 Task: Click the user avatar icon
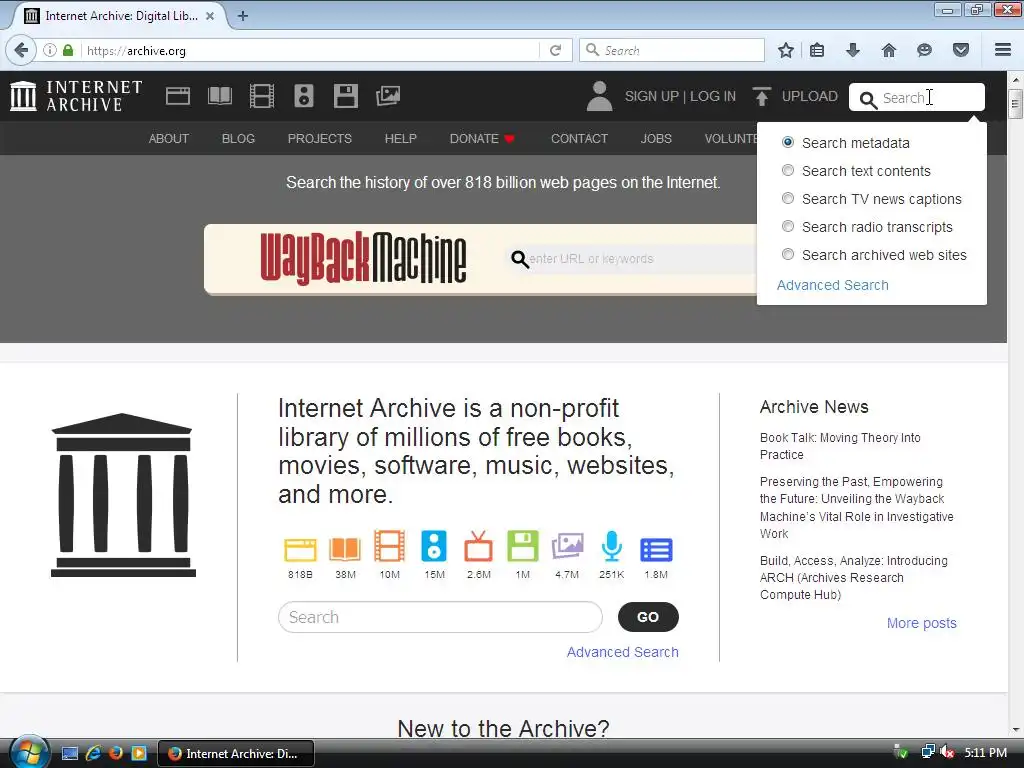pyautogui.click(x=599, y=96)
